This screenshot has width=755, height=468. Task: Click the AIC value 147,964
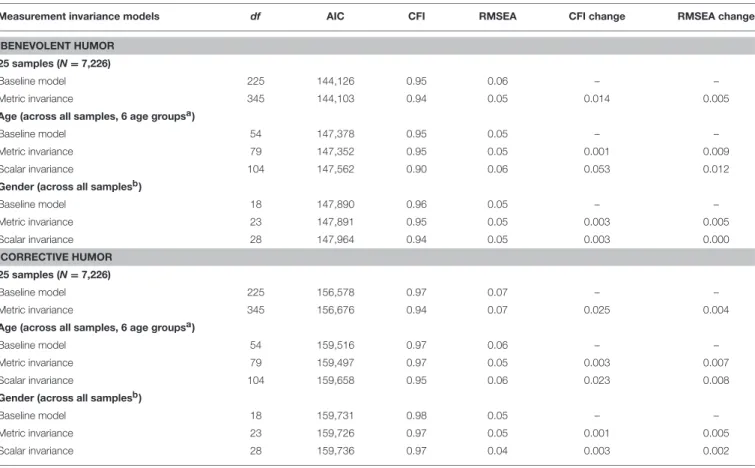(336, 239)
